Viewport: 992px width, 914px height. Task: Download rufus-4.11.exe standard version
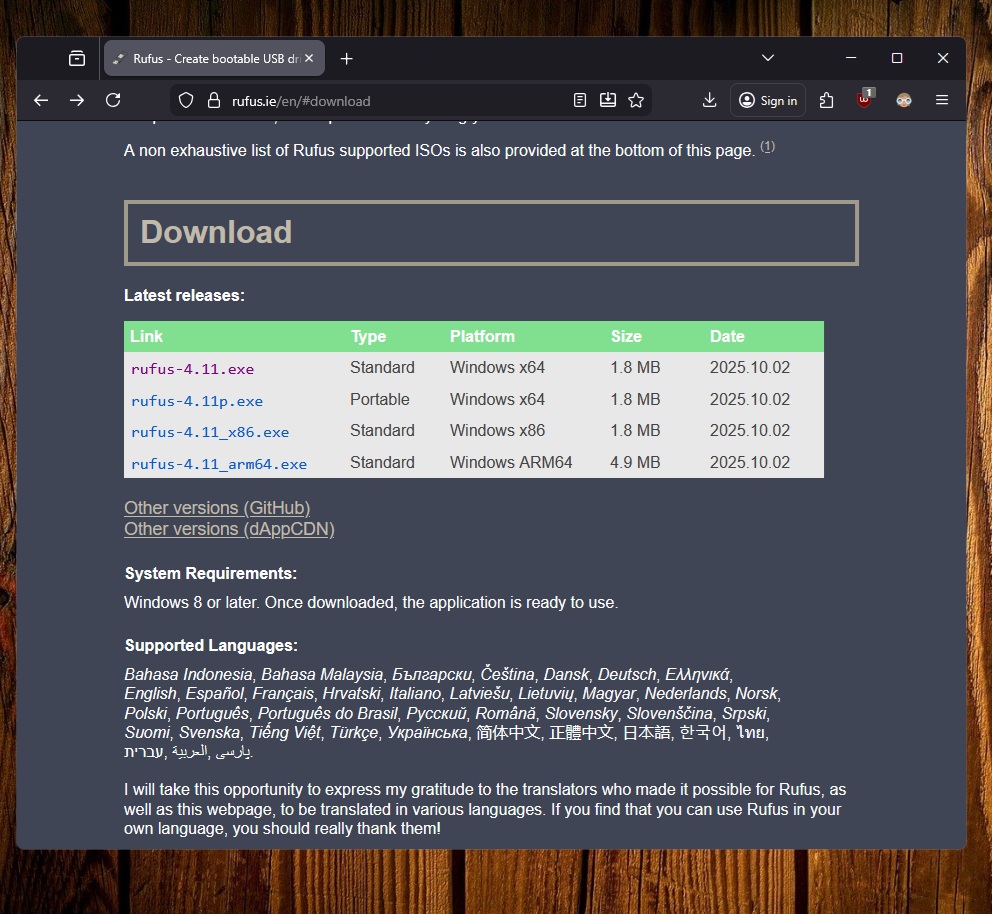(192, 368)
